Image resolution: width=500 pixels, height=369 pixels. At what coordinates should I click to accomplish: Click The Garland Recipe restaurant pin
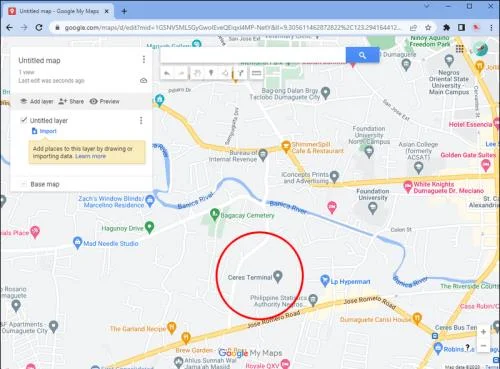tap(171, 328)
